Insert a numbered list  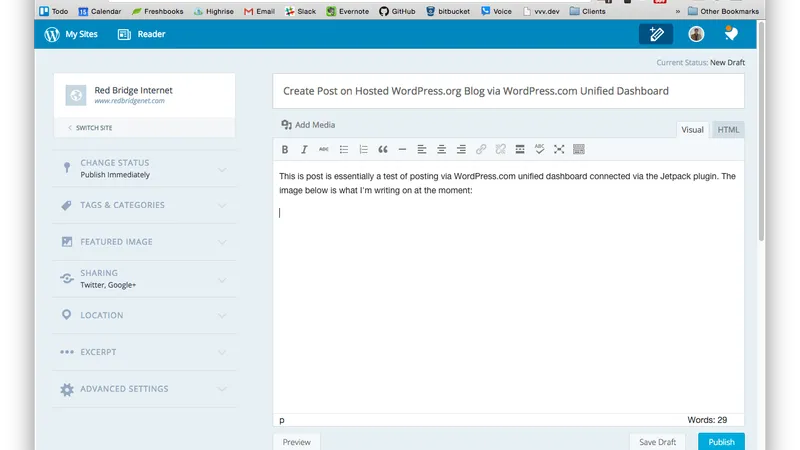(363, 149)
